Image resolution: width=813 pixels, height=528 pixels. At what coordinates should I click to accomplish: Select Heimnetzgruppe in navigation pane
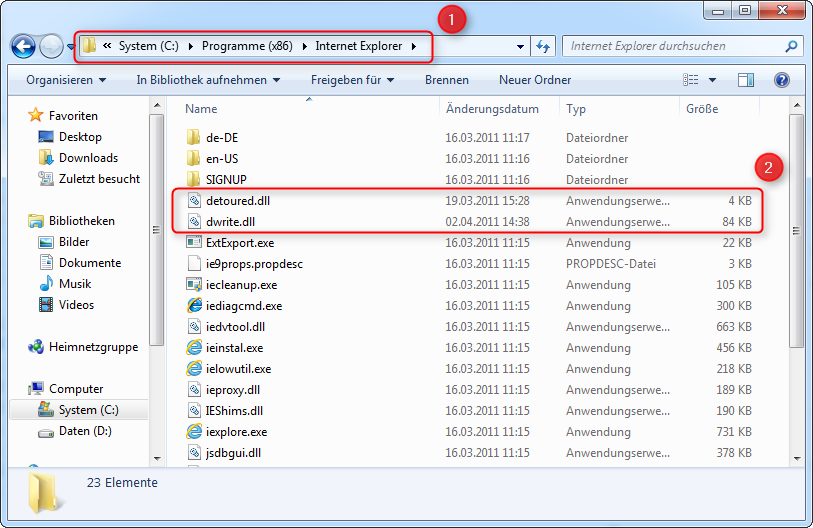(x=93, y=347)
